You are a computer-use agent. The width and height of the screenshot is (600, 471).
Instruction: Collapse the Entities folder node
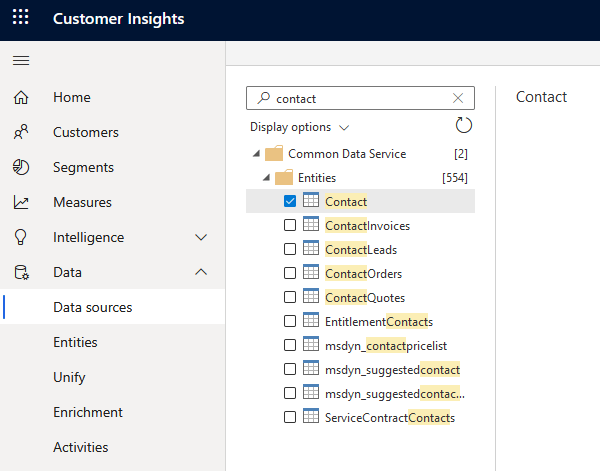pos(266,178)
